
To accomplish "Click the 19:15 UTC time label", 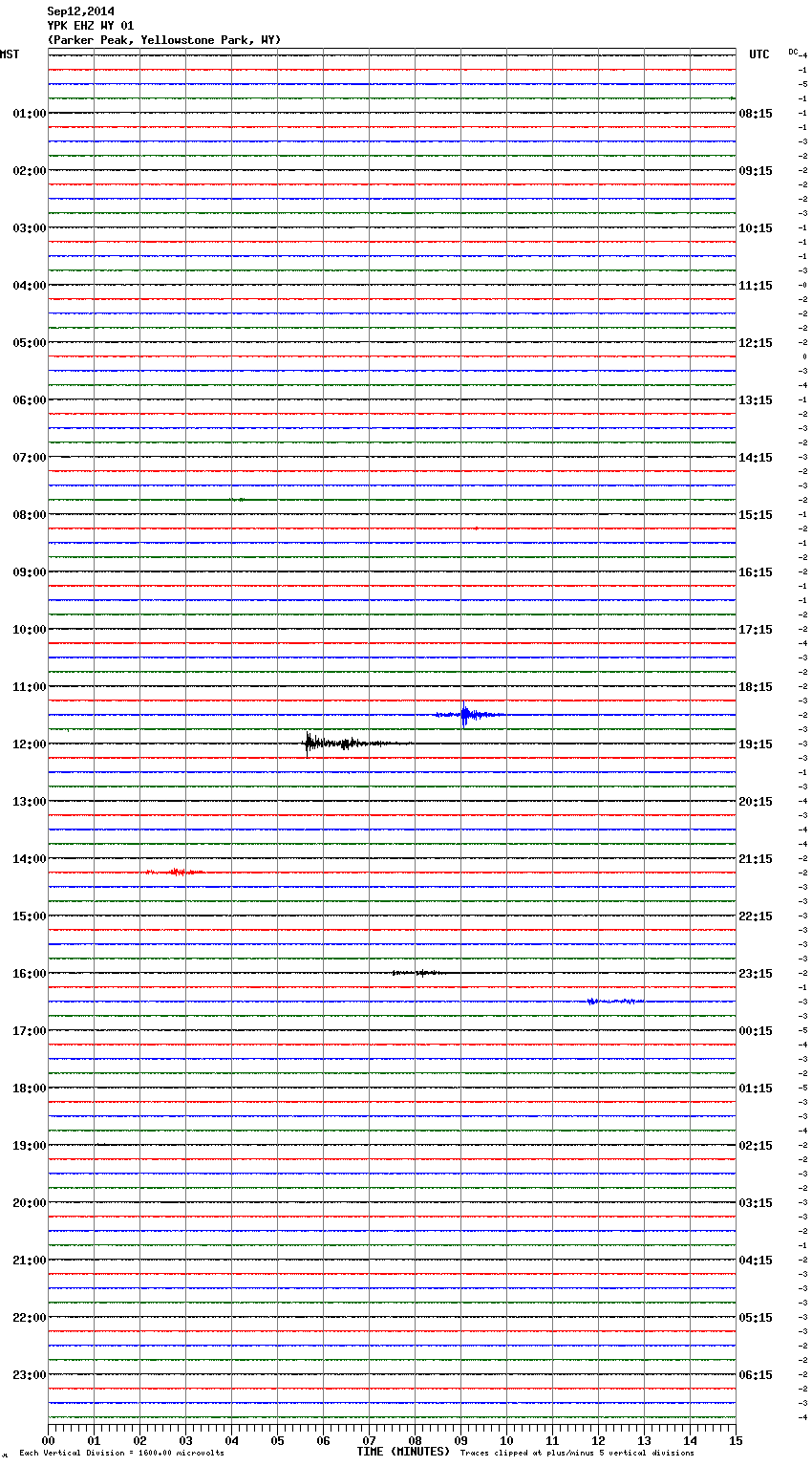I will [756, 744].
